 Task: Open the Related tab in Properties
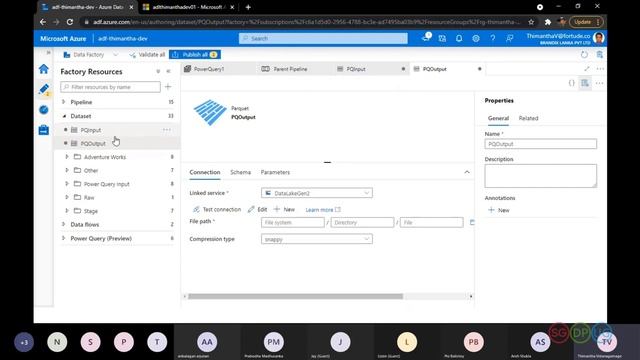pyautogui.click(x=528, y=118)
